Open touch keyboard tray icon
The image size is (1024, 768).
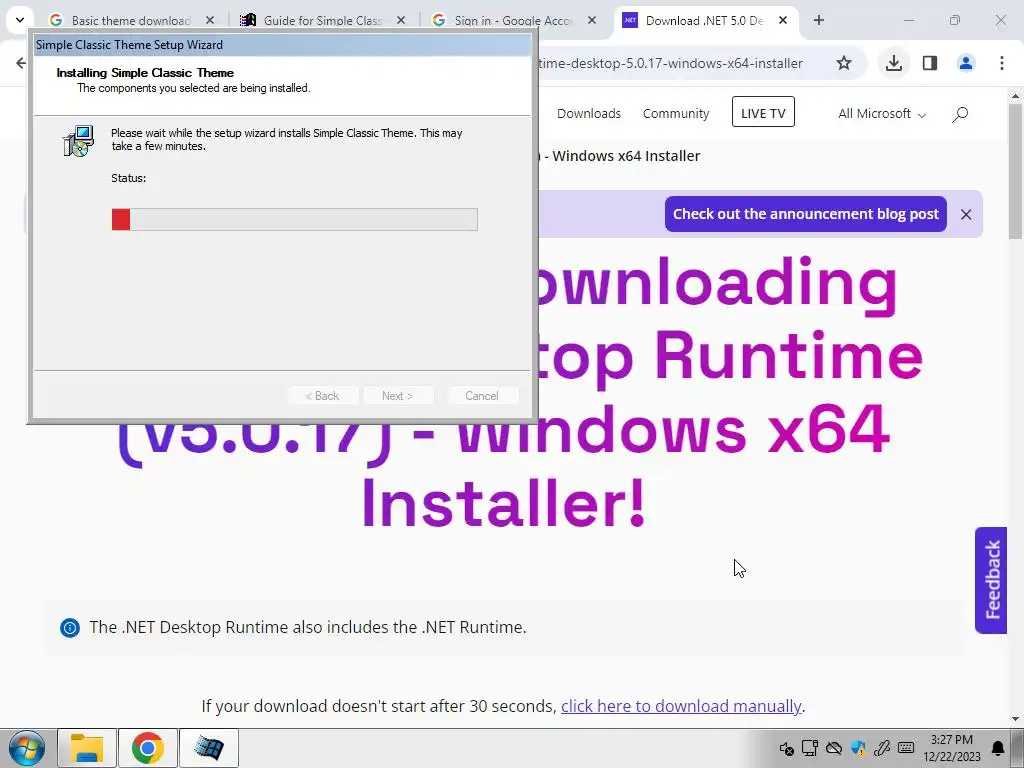point(906,748)
